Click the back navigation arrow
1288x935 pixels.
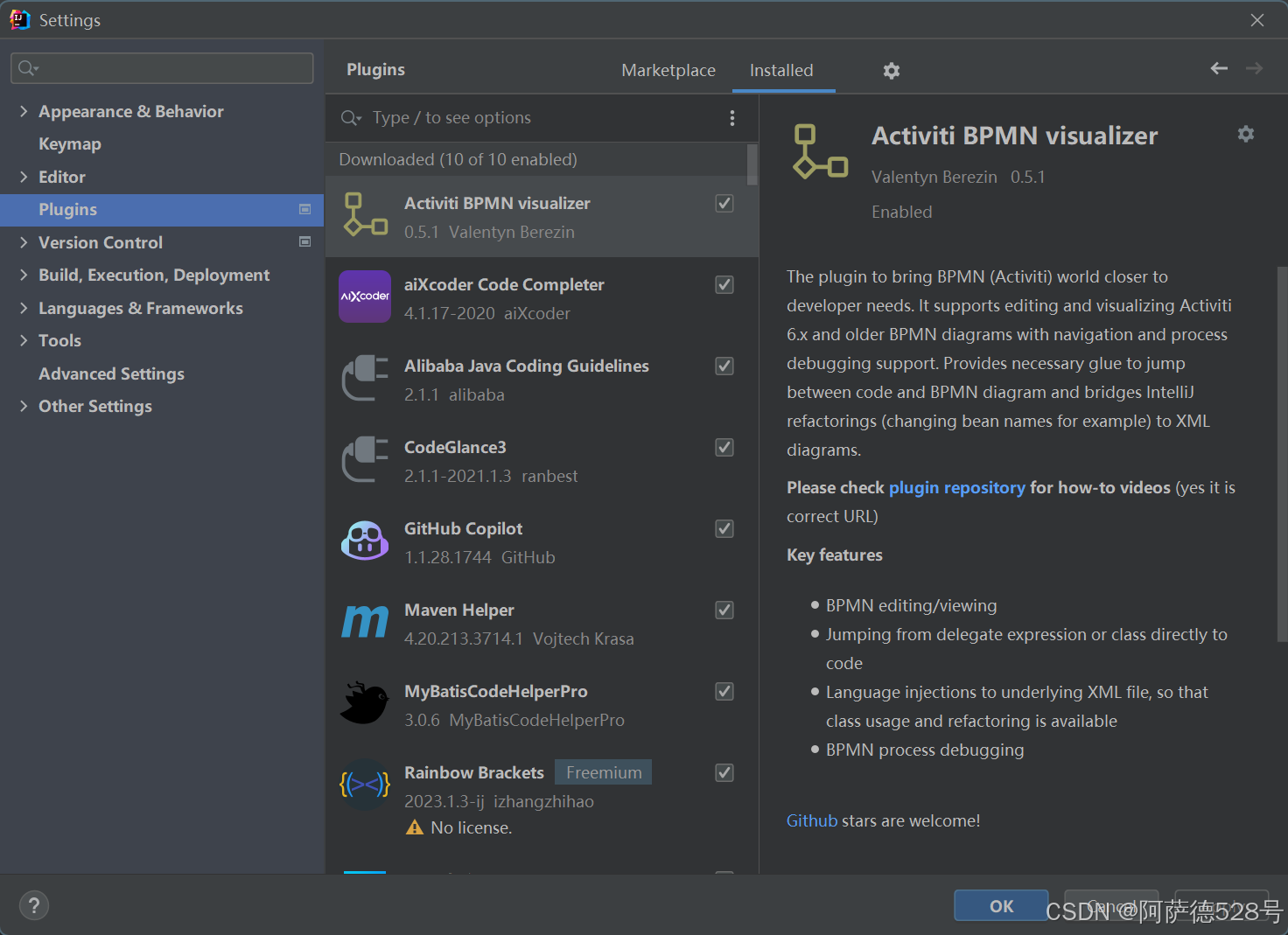[x=1219, y=68]
